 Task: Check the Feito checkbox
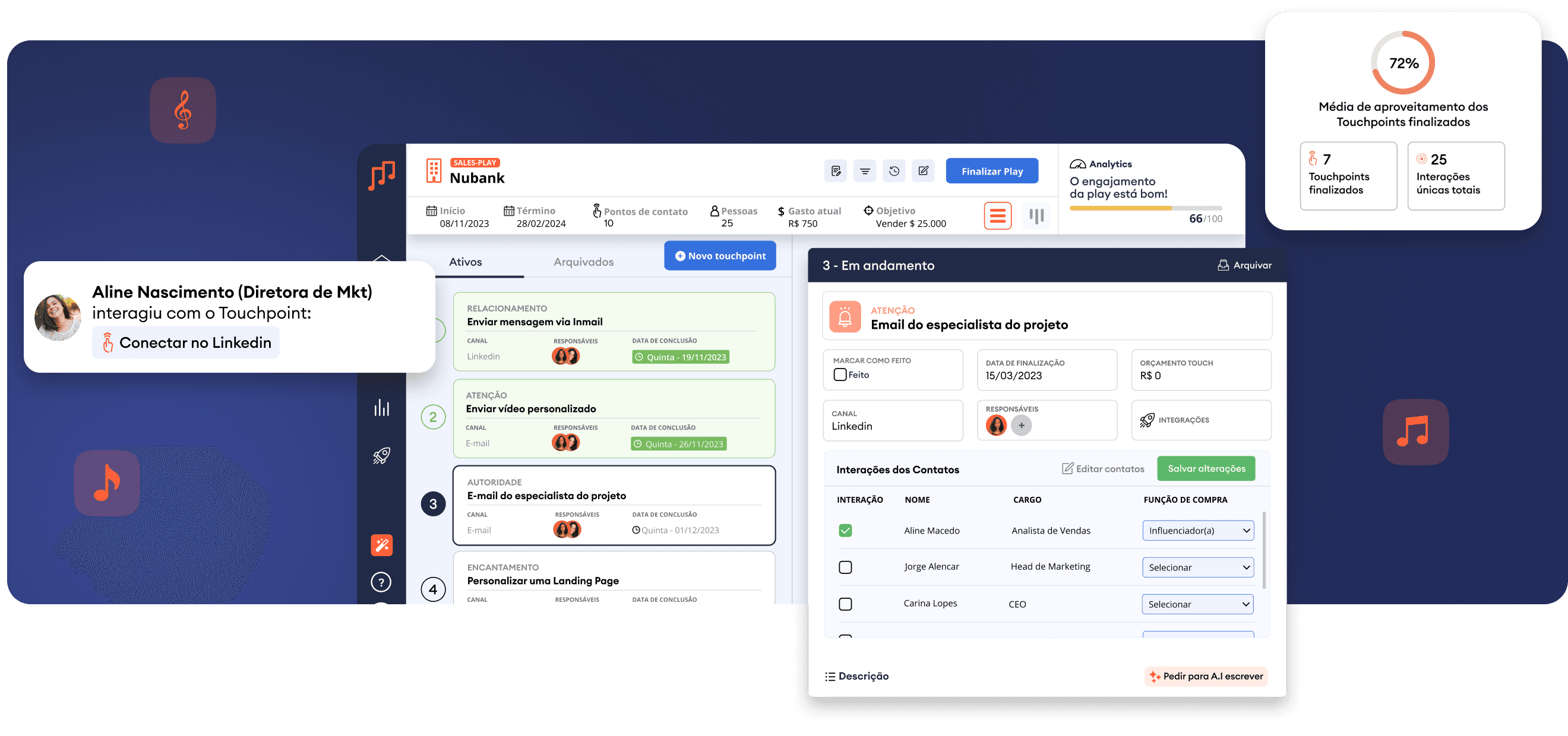pos(840,375)
